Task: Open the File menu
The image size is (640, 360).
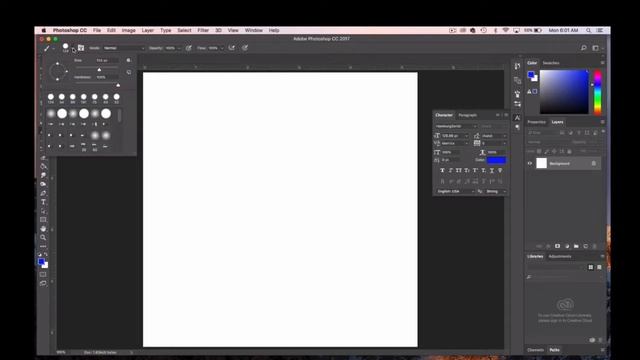Action: tap(97, 30)
